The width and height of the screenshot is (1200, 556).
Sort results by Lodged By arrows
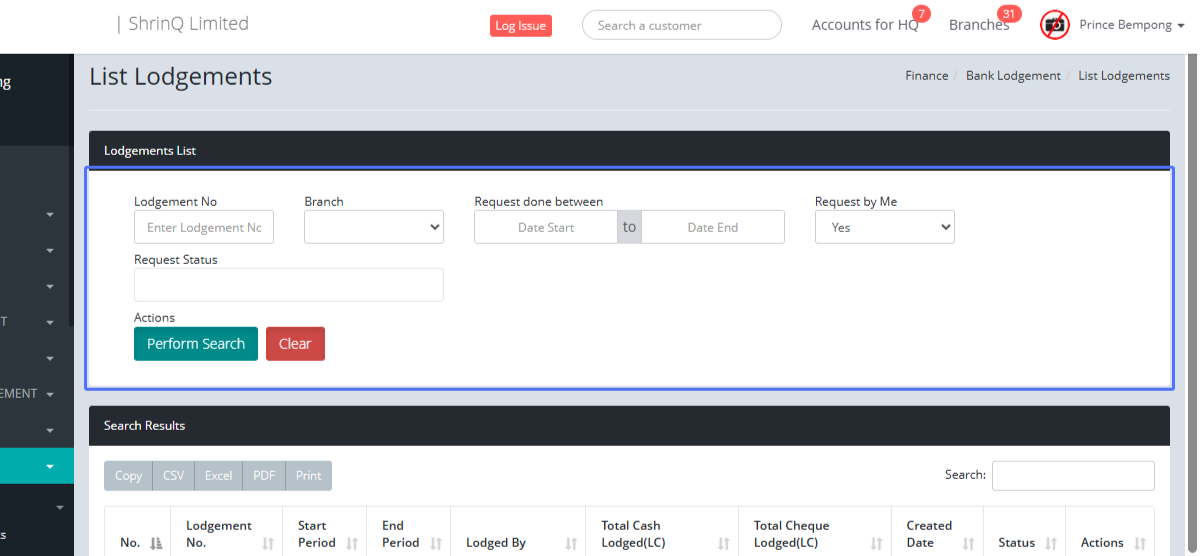tap(571, 543)
